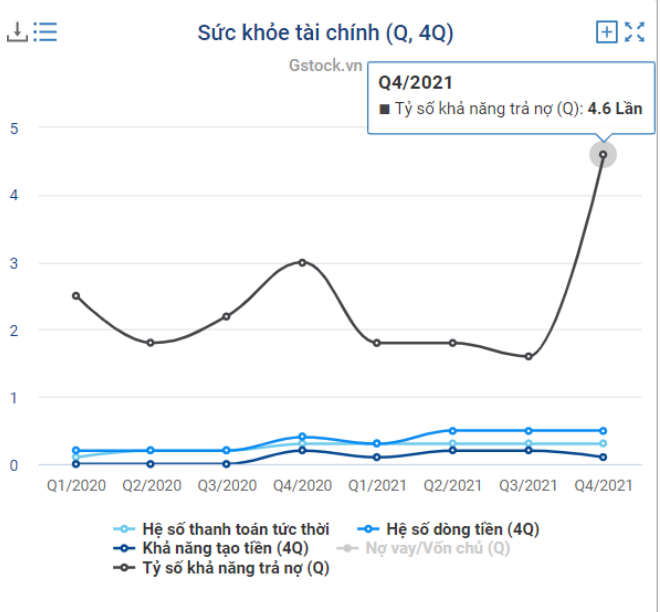
Task: Open the chart list menu icon
Action: [45, 32]
